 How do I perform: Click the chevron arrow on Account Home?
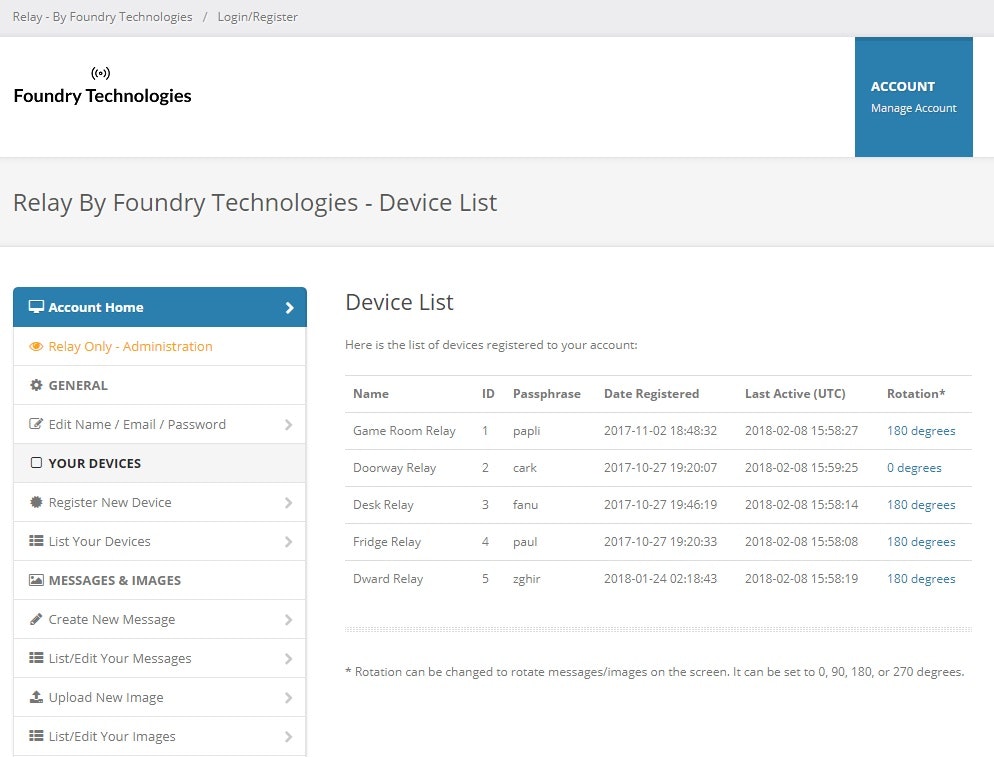pos(289,307)
